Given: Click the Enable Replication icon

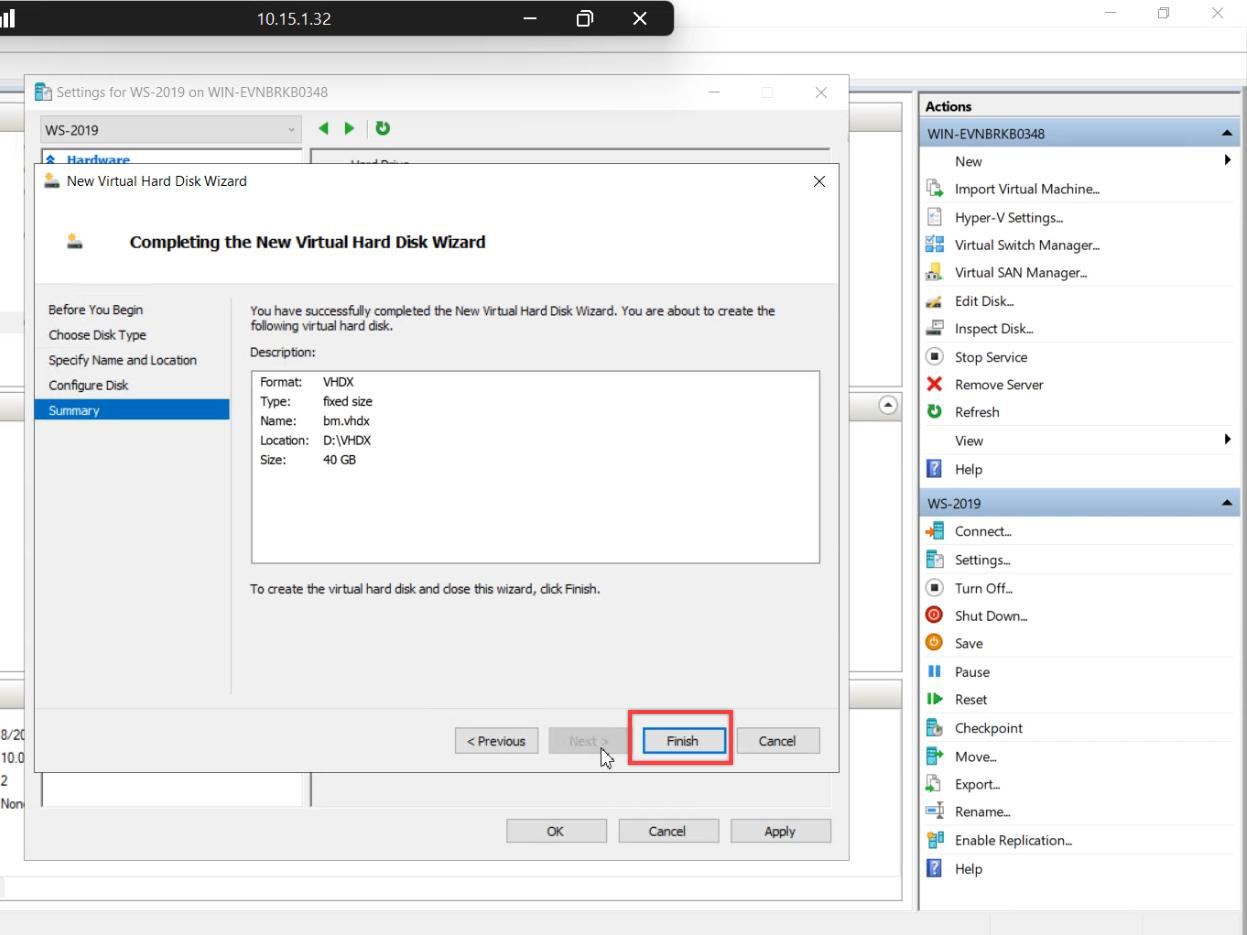Looking at the screenshot, I should click(x=936, y=840).
